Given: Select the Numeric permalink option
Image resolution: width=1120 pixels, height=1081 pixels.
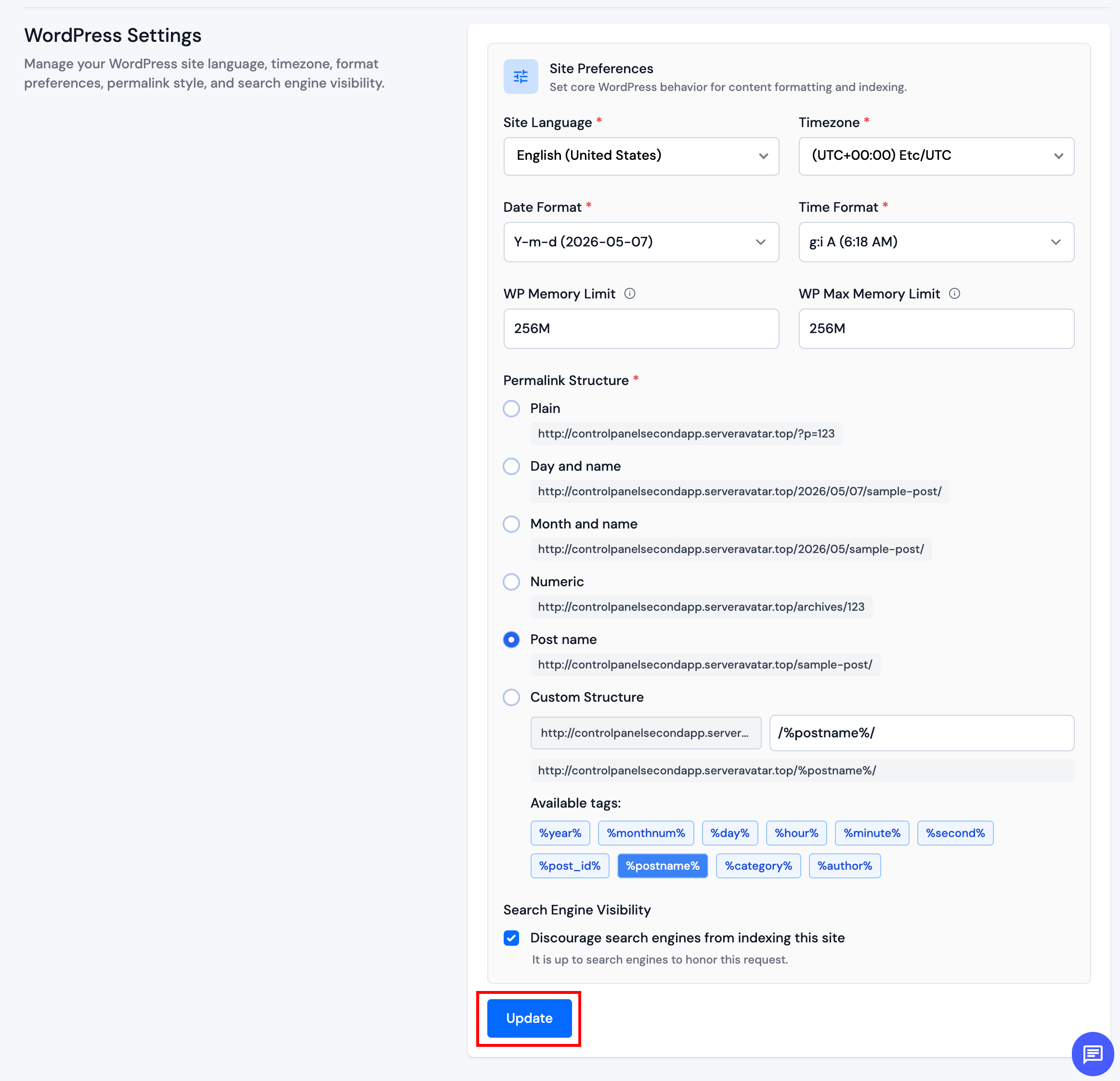Looking at the screenshot, I should [511, 581].
